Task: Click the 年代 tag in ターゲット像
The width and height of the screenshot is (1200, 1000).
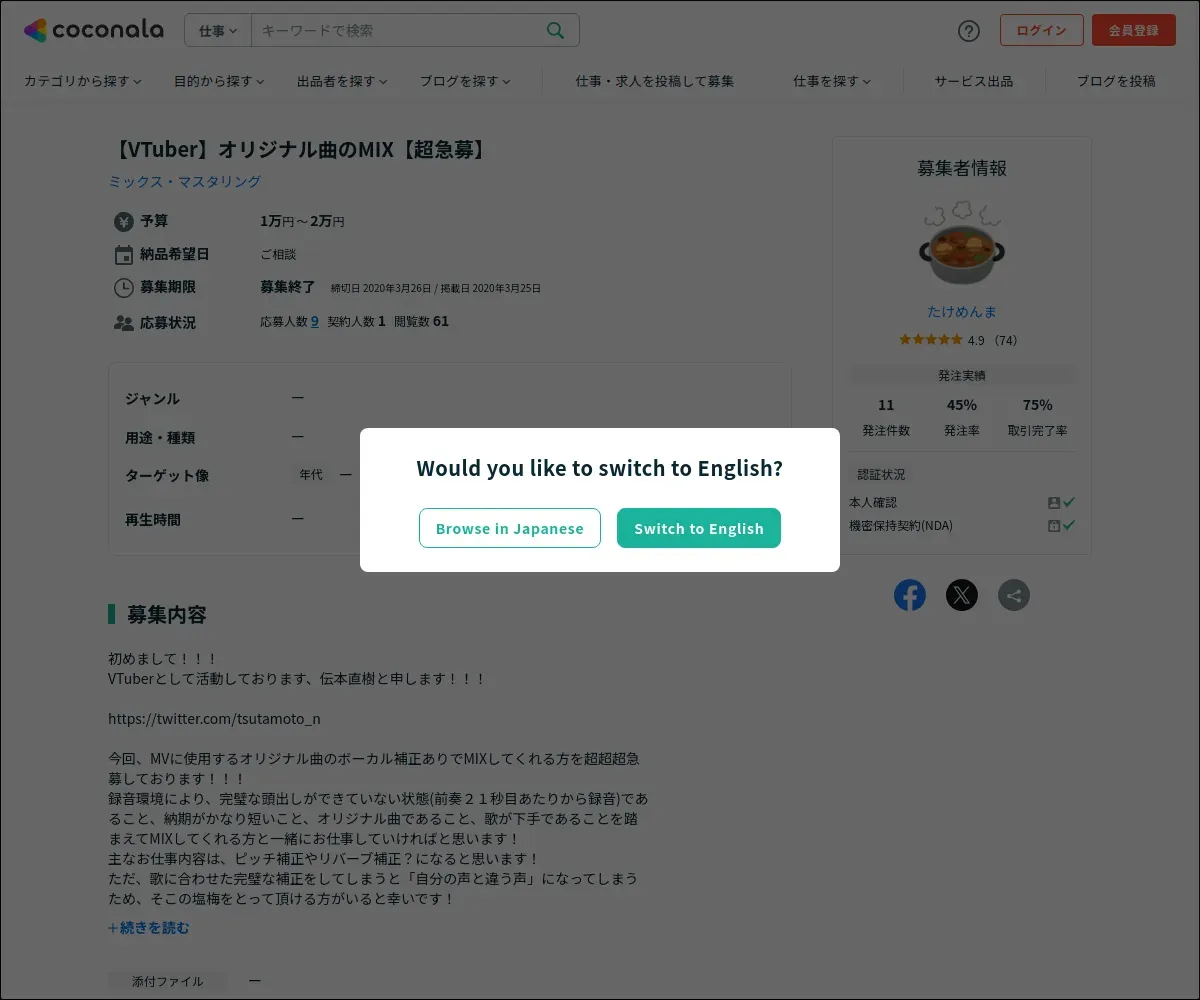Action: pyautogui.click(x=311, y=474)
